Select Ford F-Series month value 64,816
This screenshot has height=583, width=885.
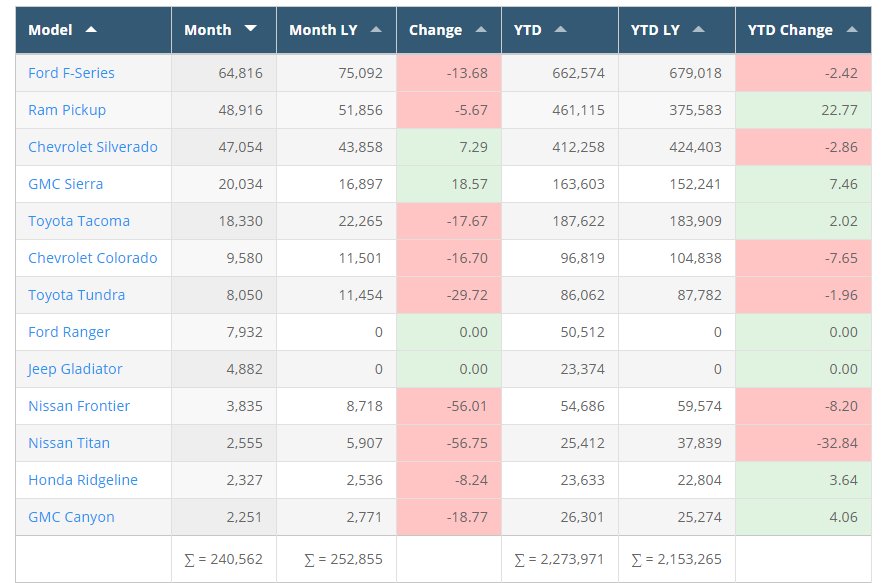tap(240, 73)
